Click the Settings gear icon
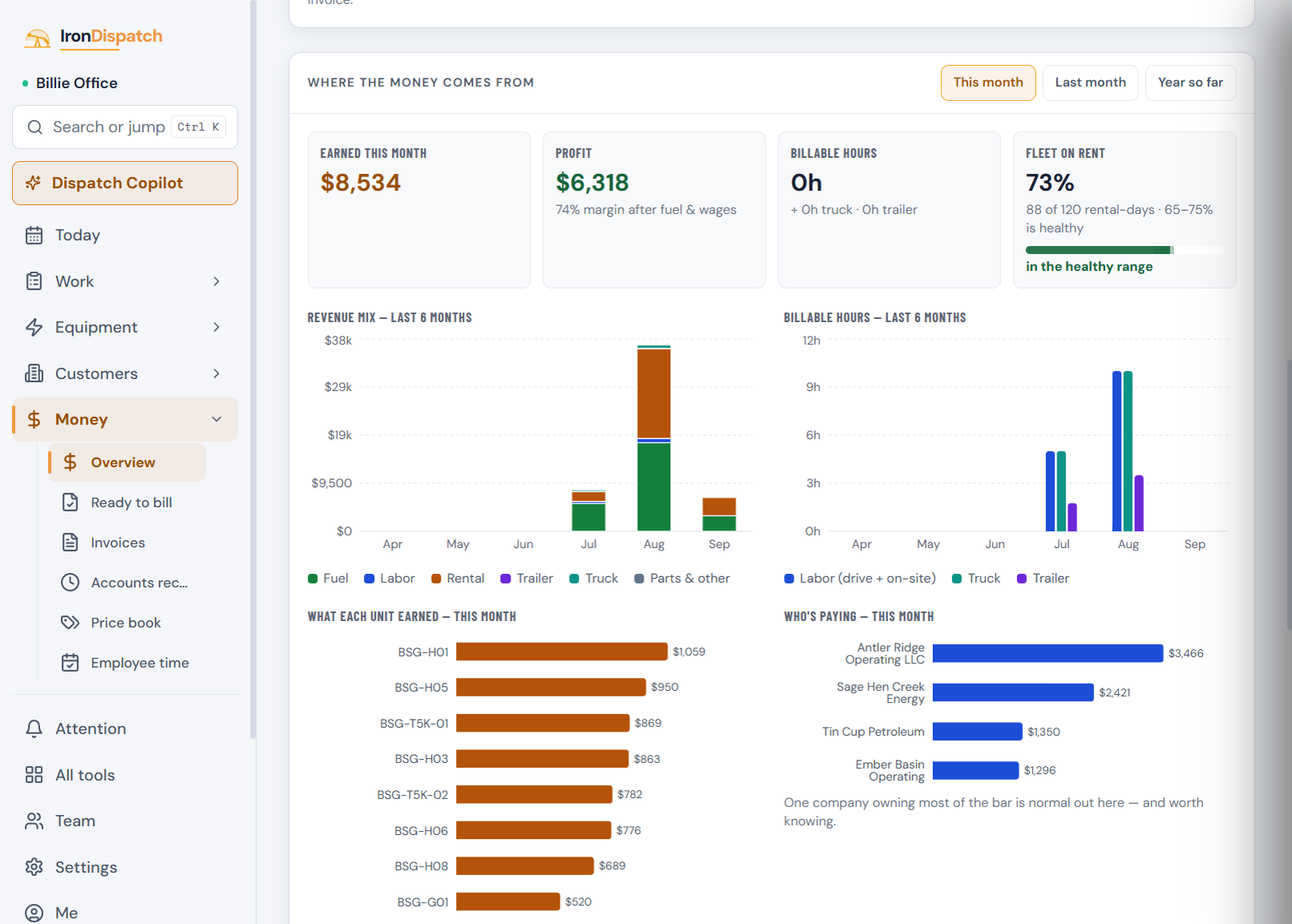1292x924 pixels. click(x=34, y=867)
